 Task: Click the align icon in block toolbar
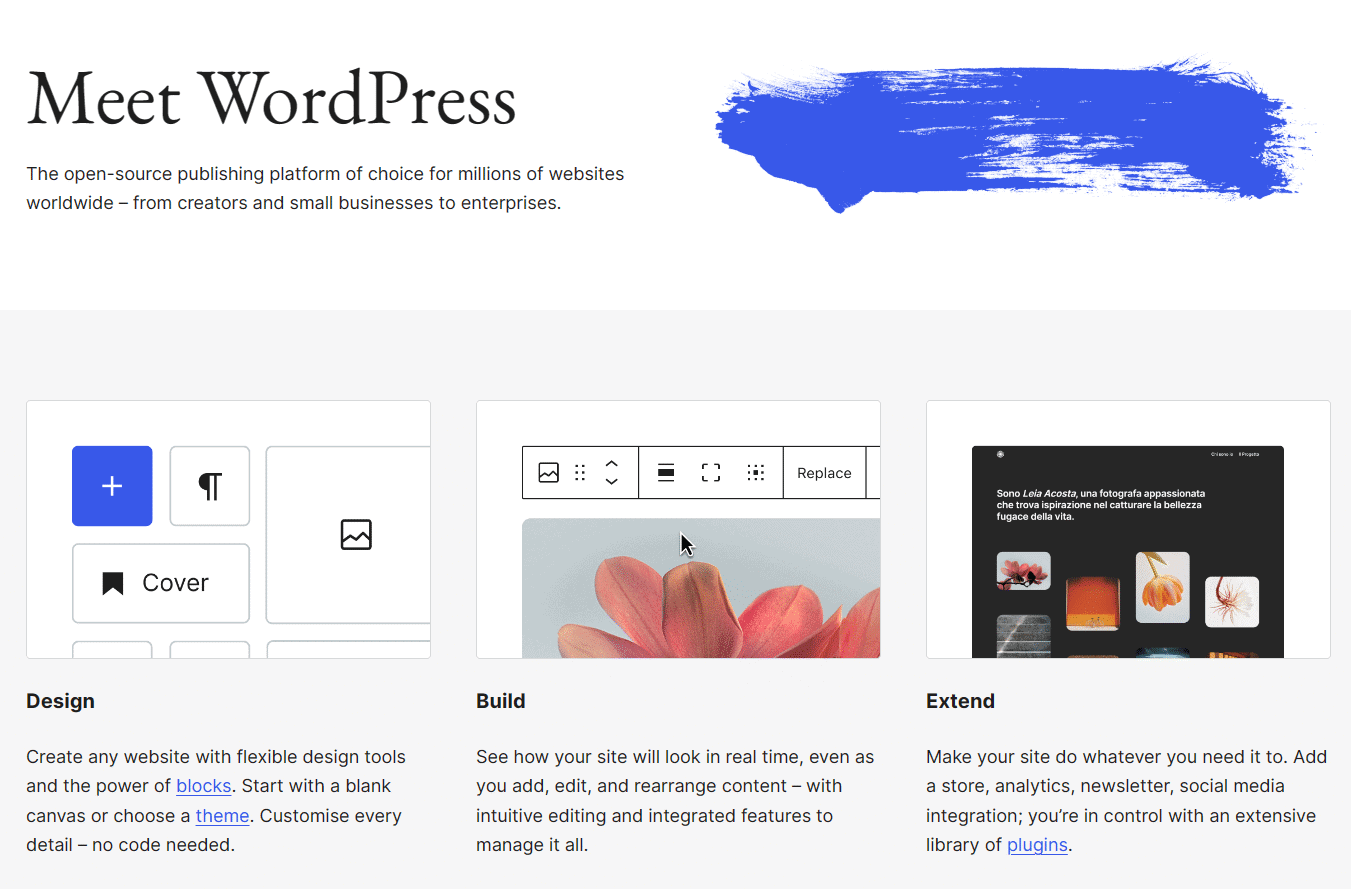tap(666, 473)
